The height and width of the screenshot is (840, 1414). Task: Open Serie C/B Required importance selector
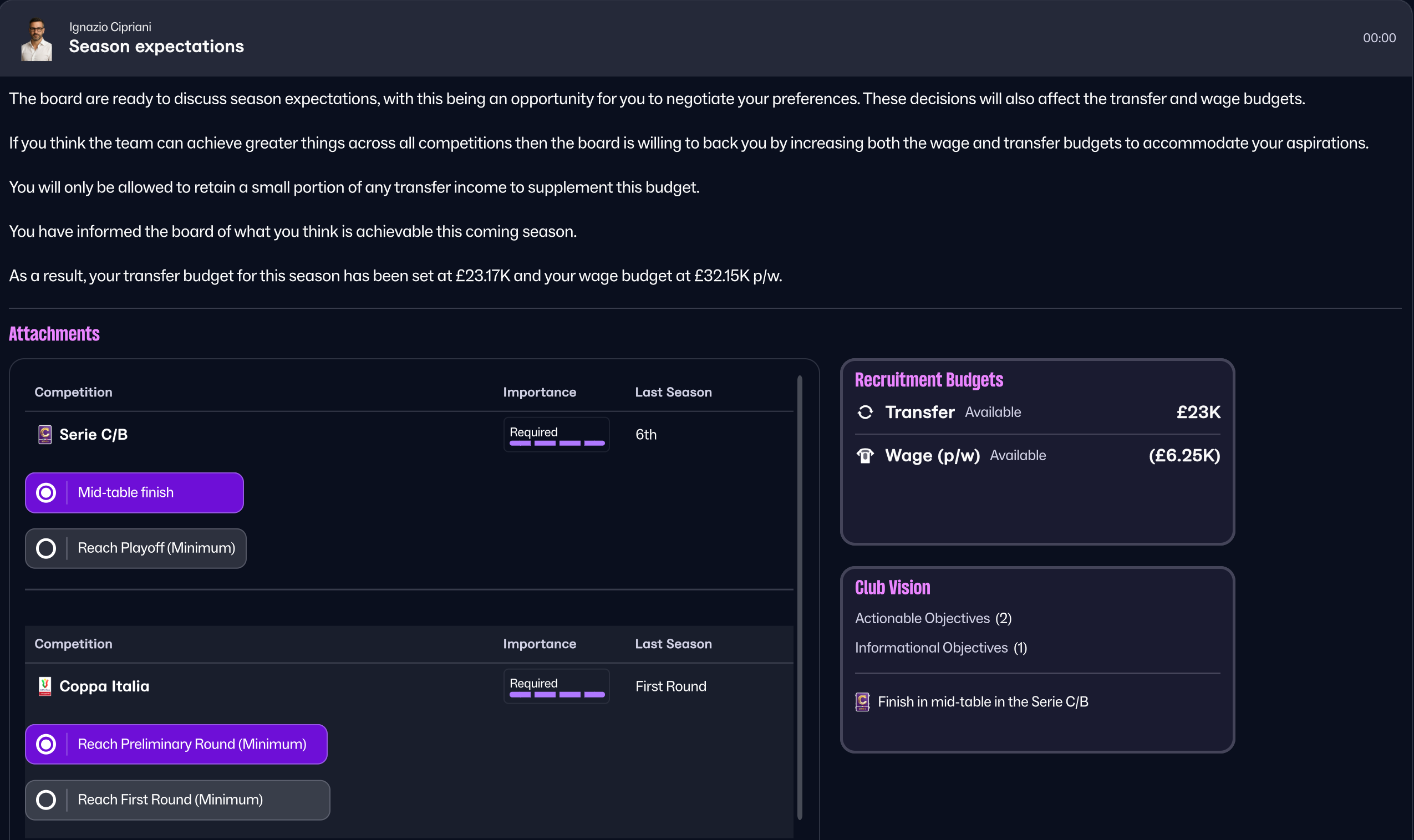coord(556,435)
